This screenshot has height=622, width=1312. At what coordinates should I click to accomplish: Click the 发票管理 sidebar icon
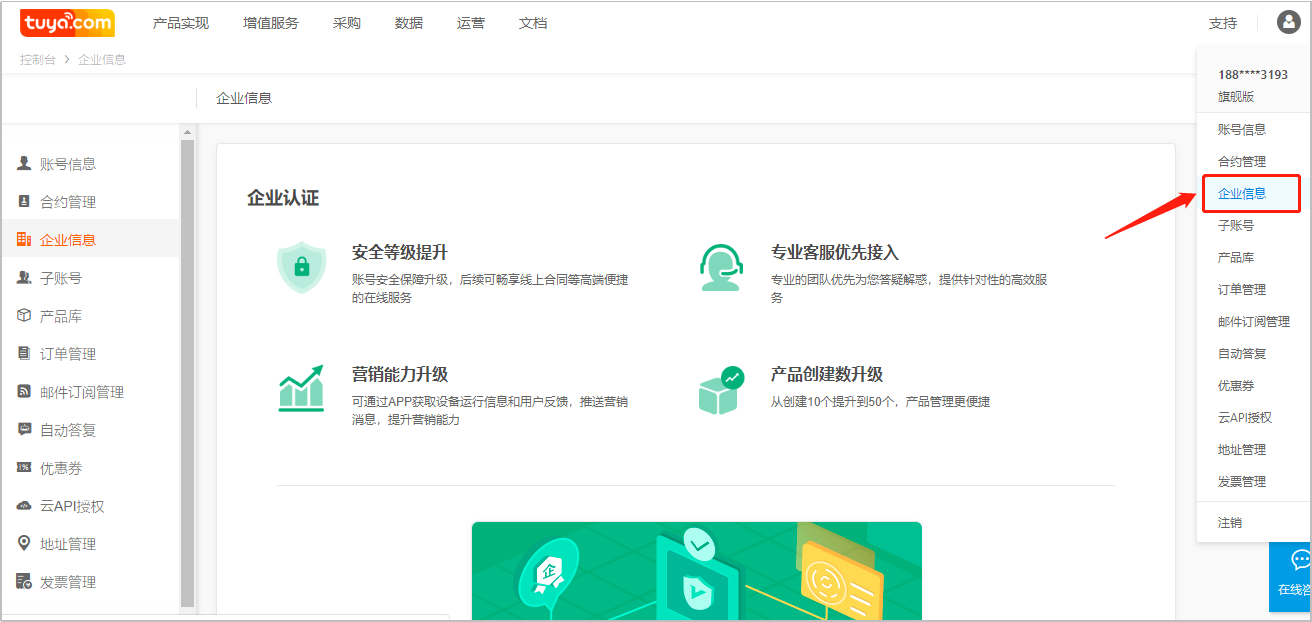24,582
